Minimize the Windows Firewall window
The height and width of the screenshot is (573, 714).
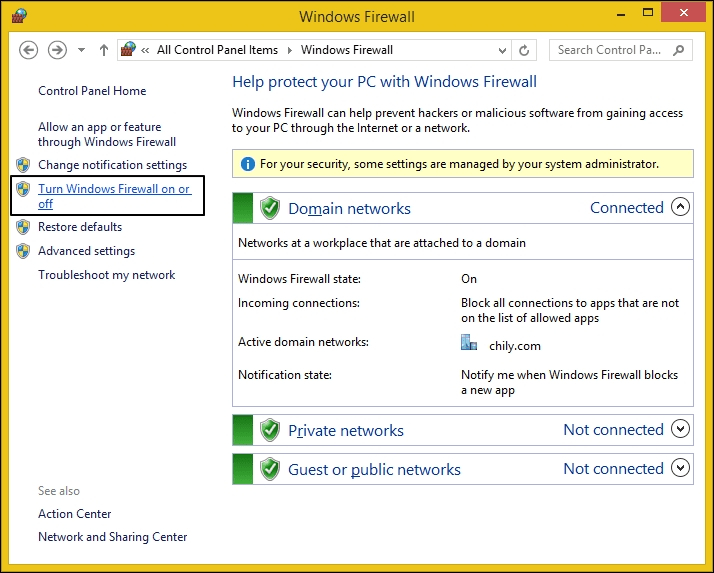pyautogui.click(x=620, y=14)
